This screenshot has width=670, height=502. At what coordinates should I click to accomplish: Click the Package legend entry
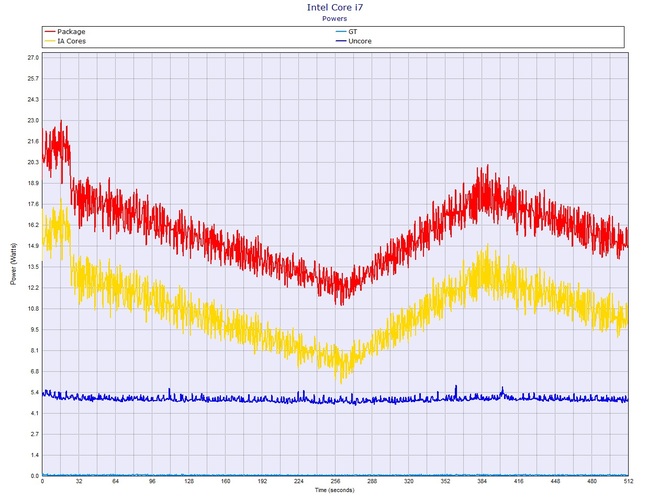tap(65, 32)
